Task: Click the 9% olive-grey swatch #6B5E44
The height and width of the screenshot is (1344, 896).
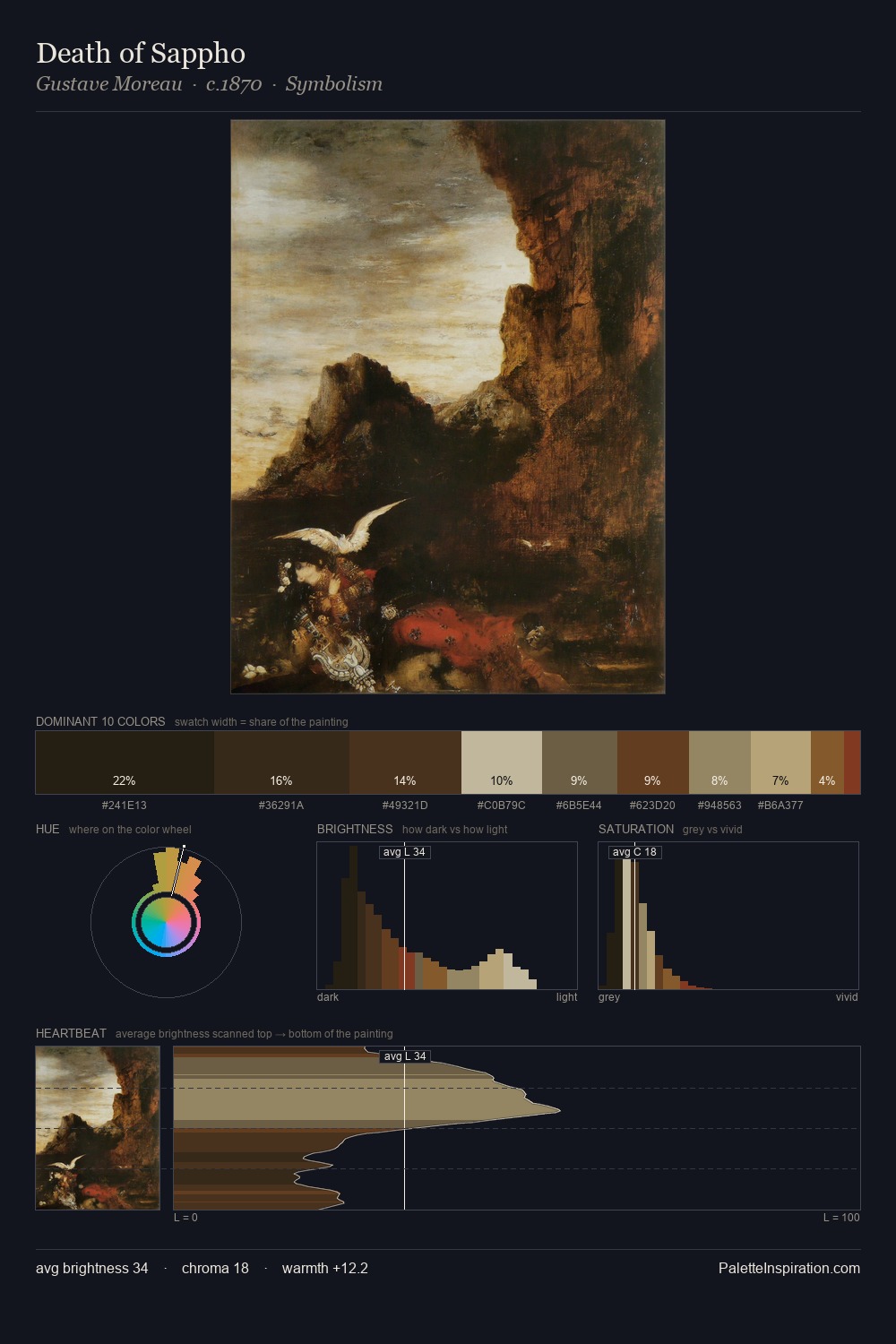Action: point(580,762)
